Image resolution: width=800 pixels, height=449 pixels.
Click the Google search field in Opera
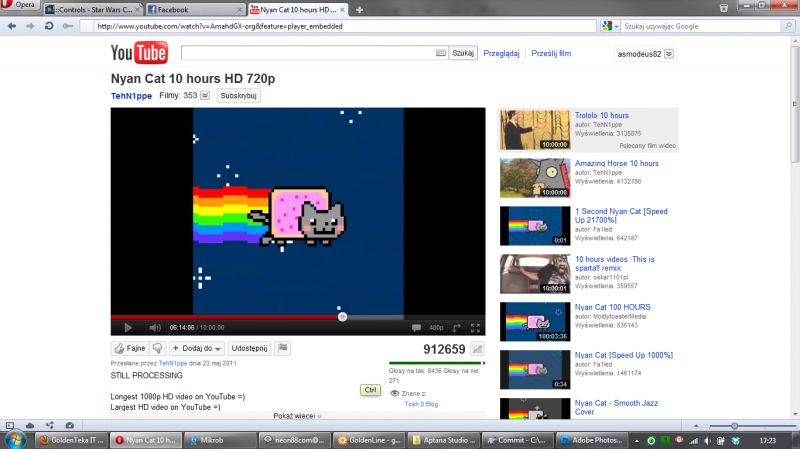pyautogui.click(x=702, y=26)
